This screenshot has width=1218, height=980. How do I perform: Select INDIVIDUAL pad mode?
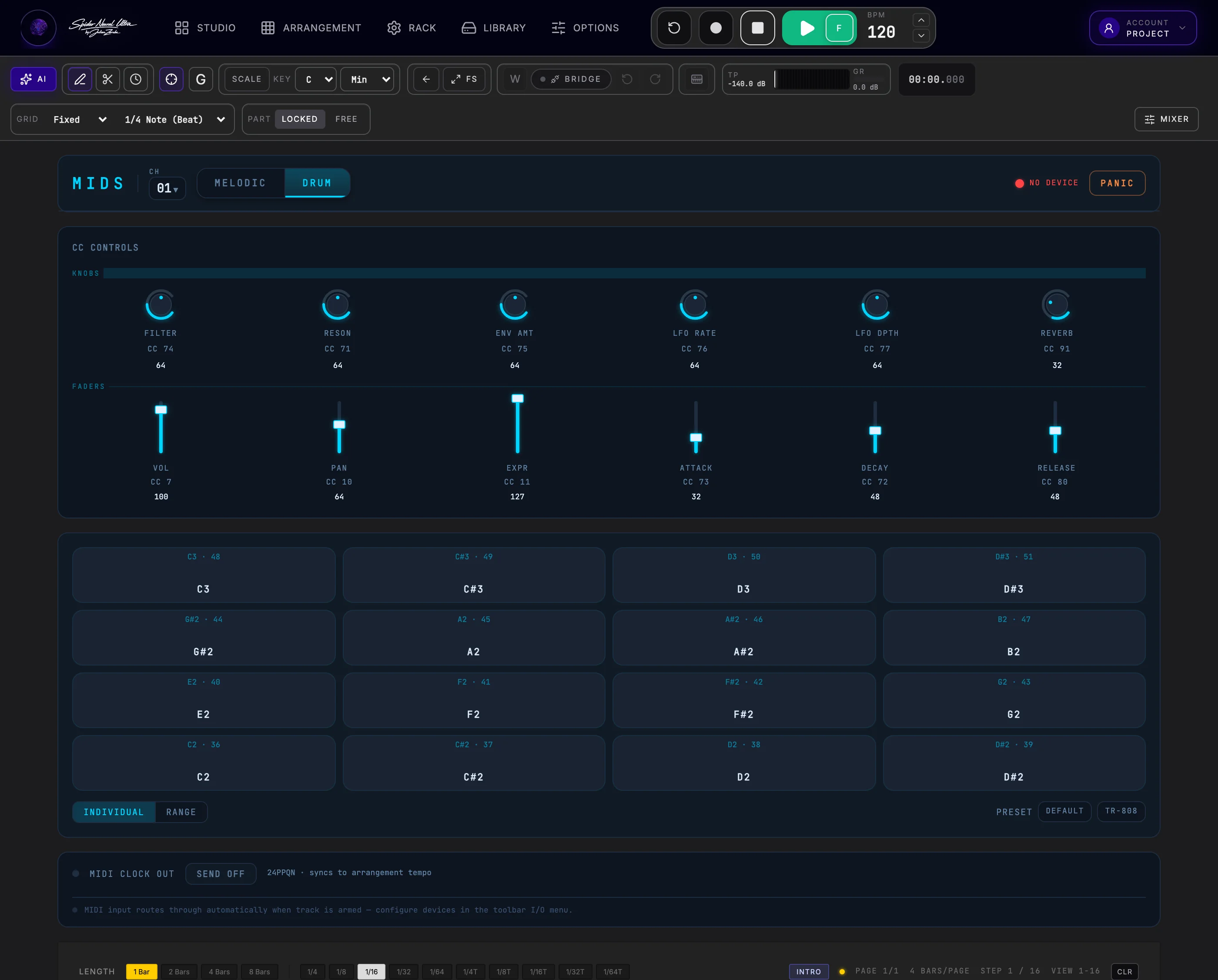tap(114, 812)
